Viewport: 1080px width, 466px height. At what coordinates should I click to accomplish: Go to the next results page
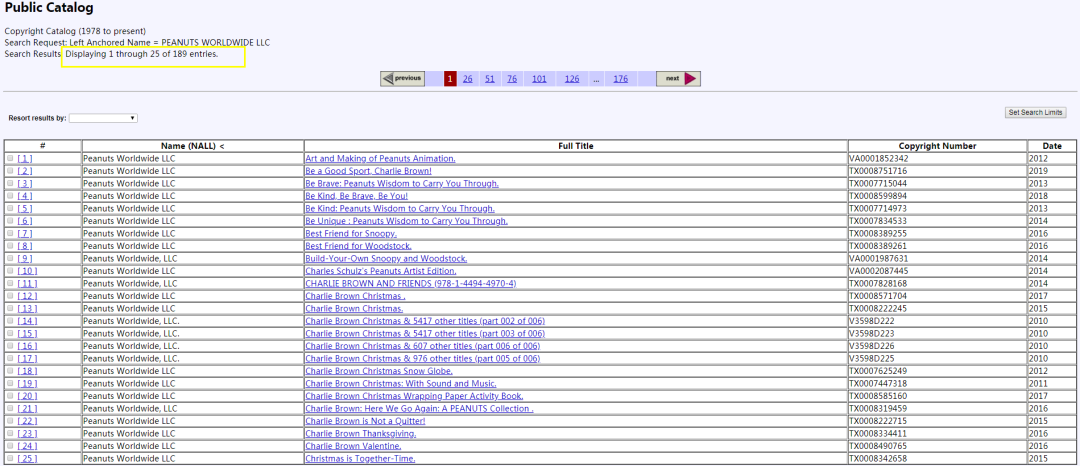tap(678, 78)
